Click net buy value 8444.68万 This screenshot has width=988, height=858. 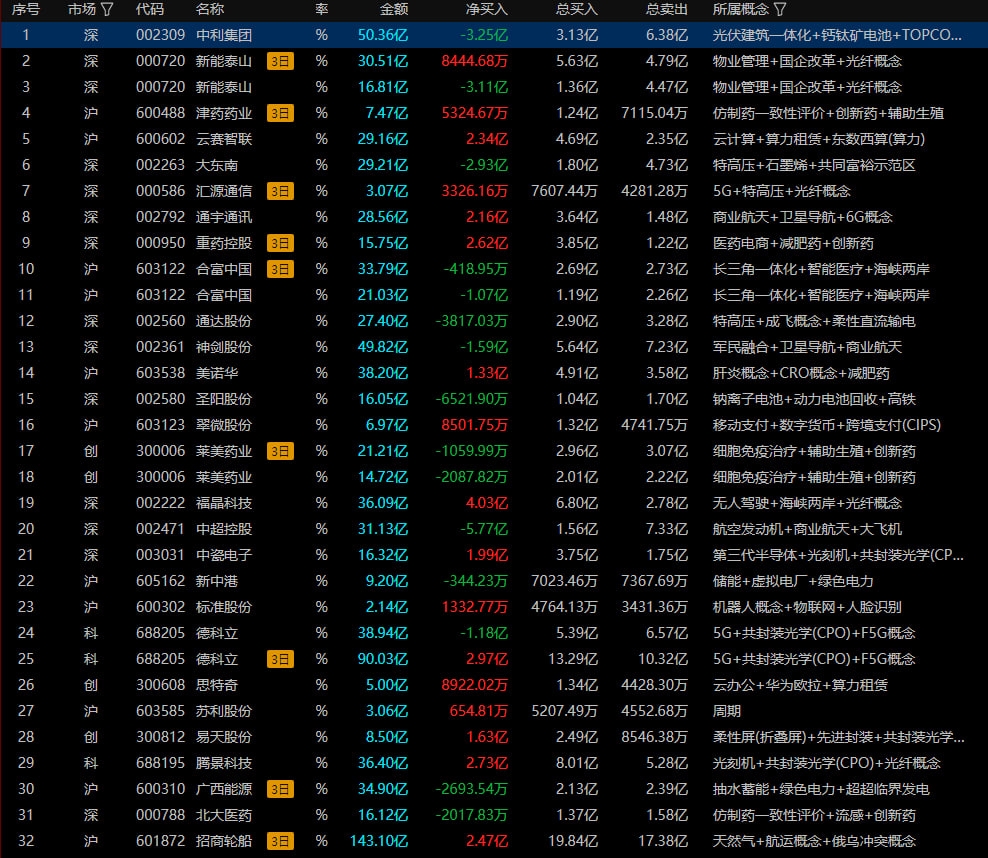[474, 61]
